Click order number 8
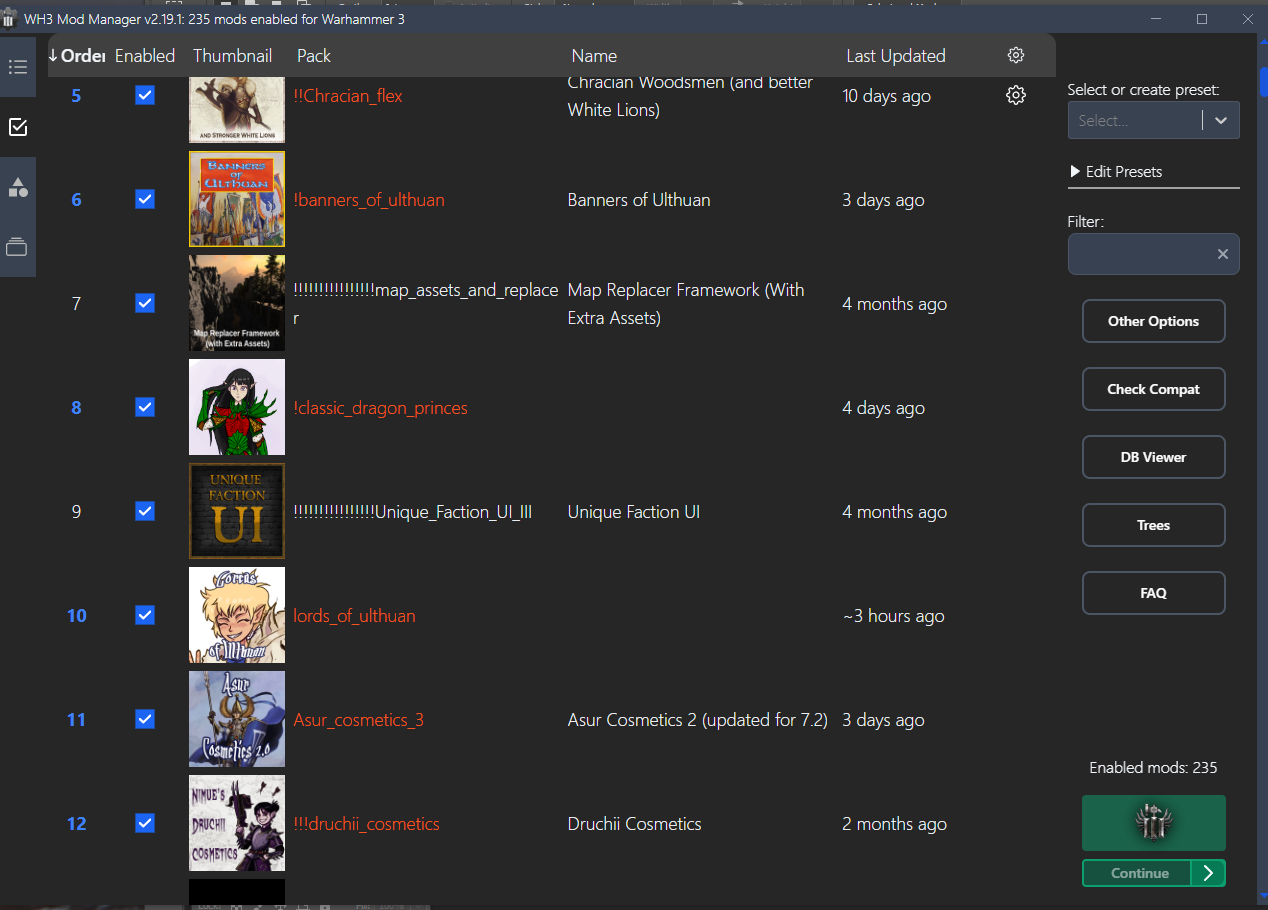1268x910 pixels. (76, 408)
